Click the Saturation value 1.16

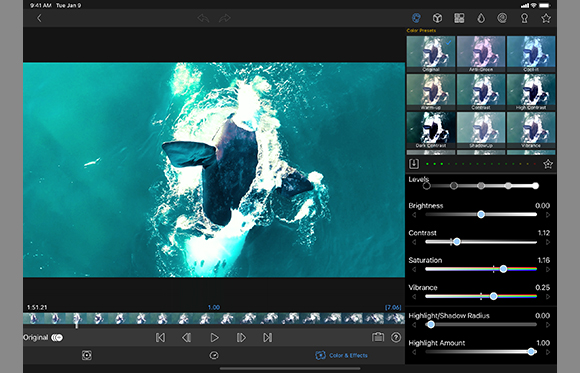click(x=543, y=260)
